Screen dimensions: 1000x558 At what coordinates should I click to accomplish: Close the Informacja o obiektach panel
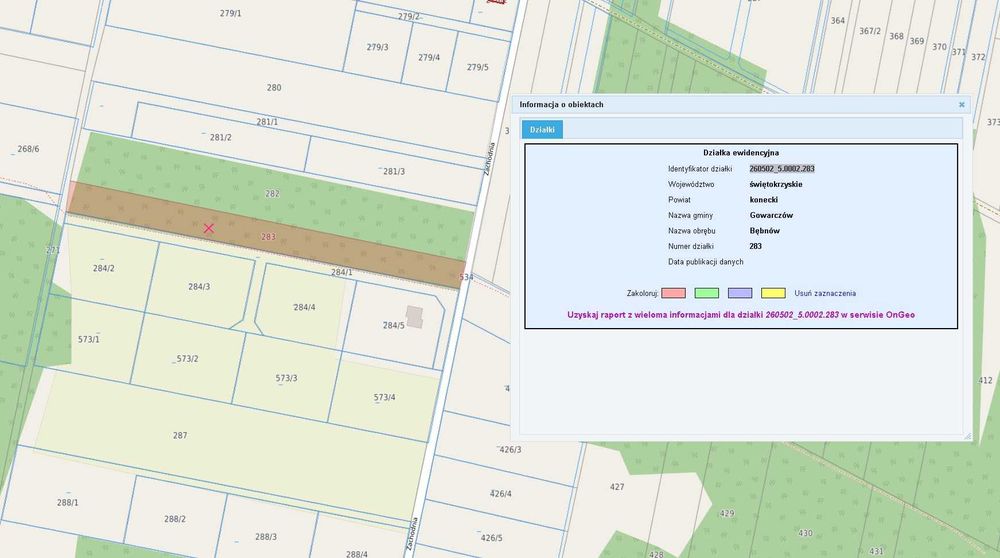click(x=962, y=105)
